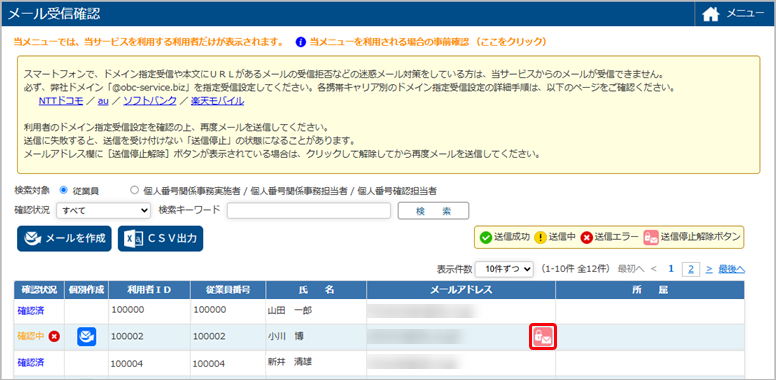Open 確認済 status for 新井 清雄
This screenshot has width=776, height=380.
click(x=31, y=362)
